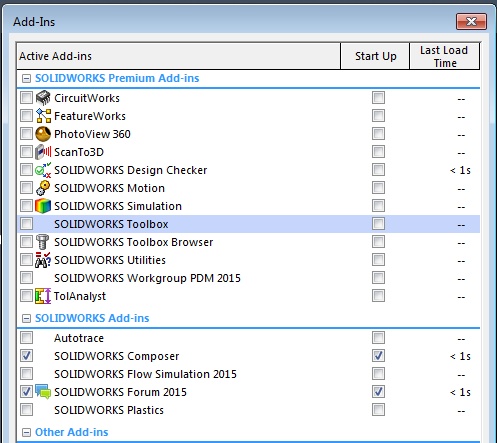Collapse the SOLIDWORKS Premium Add-ins group
This screenshot has width=497, height=443.
point(26,79)
